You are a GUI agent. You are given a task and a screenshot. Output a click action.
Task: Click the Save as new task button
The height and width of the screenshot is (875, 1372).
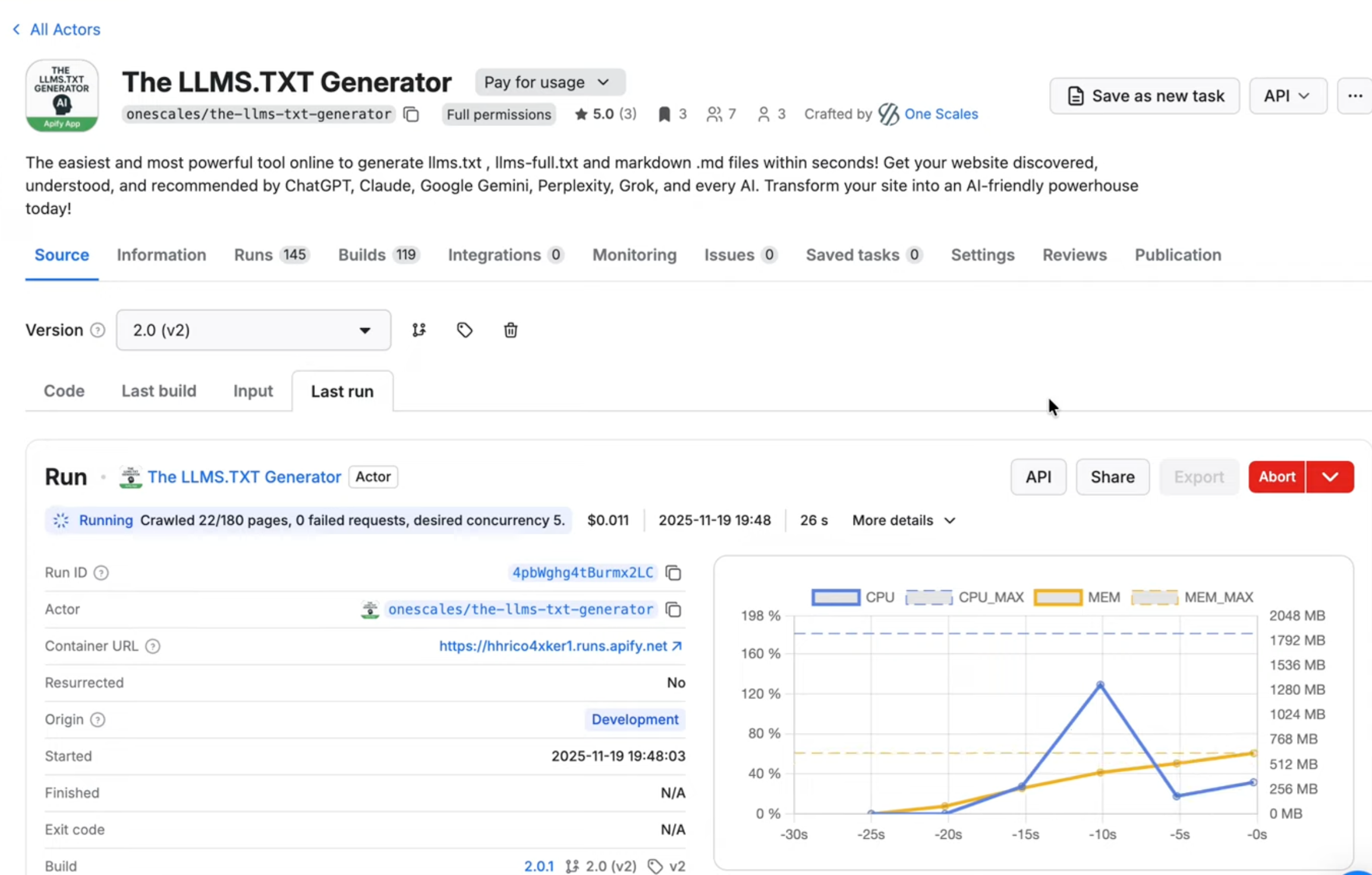pos(1144,96)
